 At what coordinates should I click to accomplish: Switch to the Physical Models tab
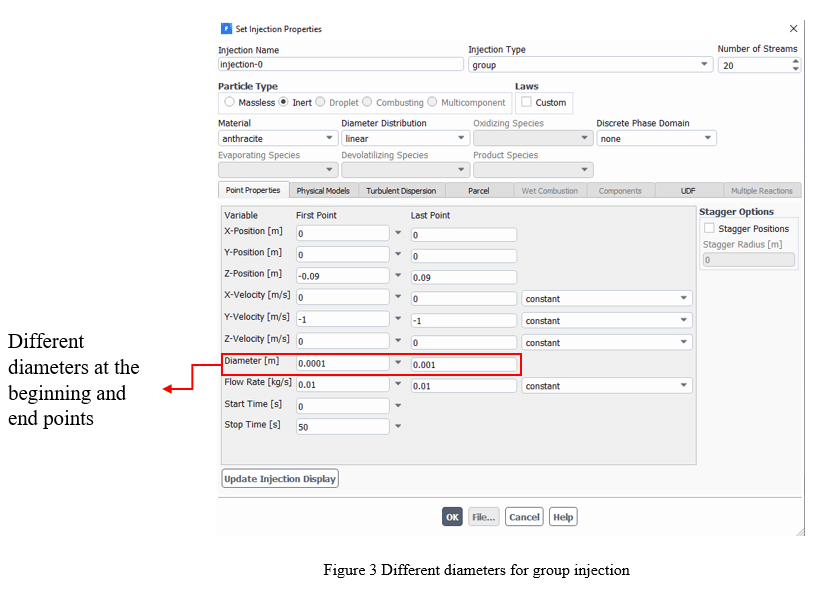pyautogui.click(x=322, y=190)
